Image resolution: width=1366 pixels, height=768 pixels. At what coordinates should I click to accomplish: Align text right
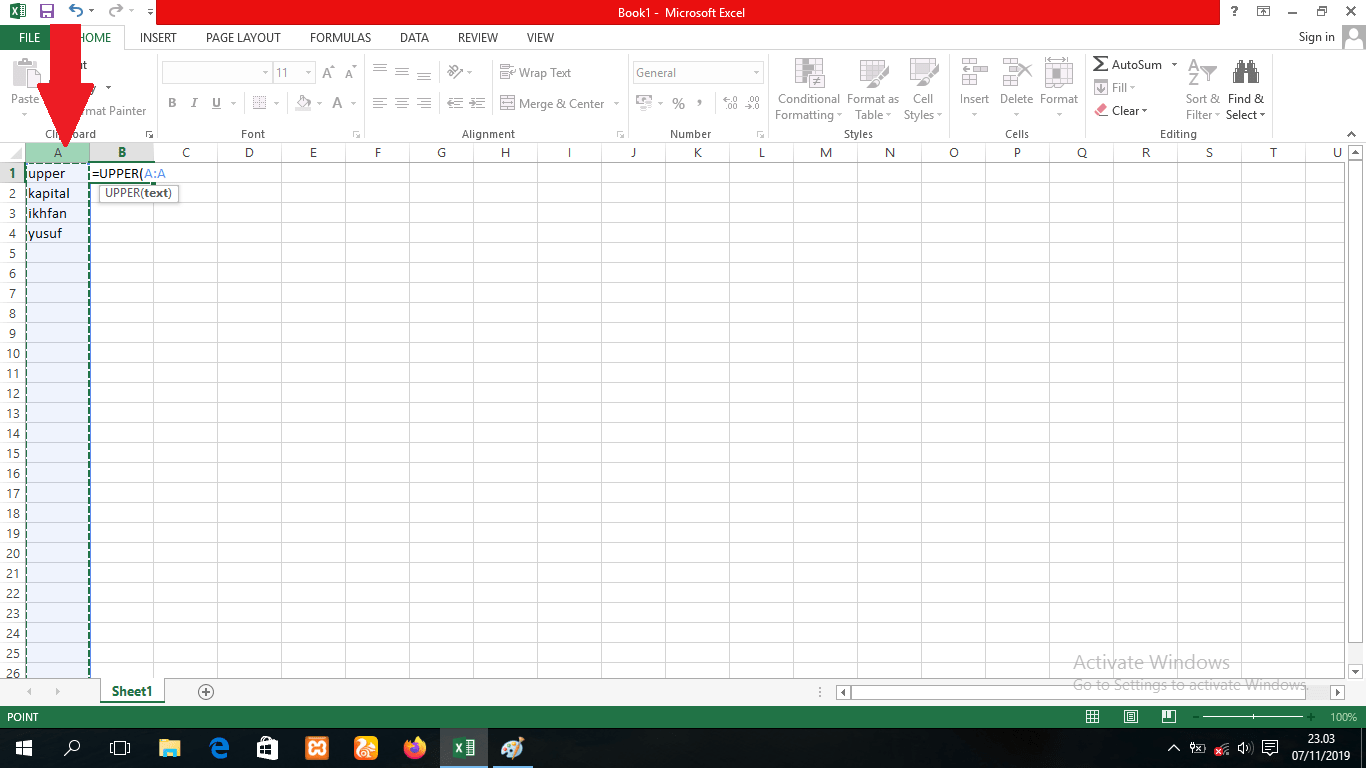[424, 103]
